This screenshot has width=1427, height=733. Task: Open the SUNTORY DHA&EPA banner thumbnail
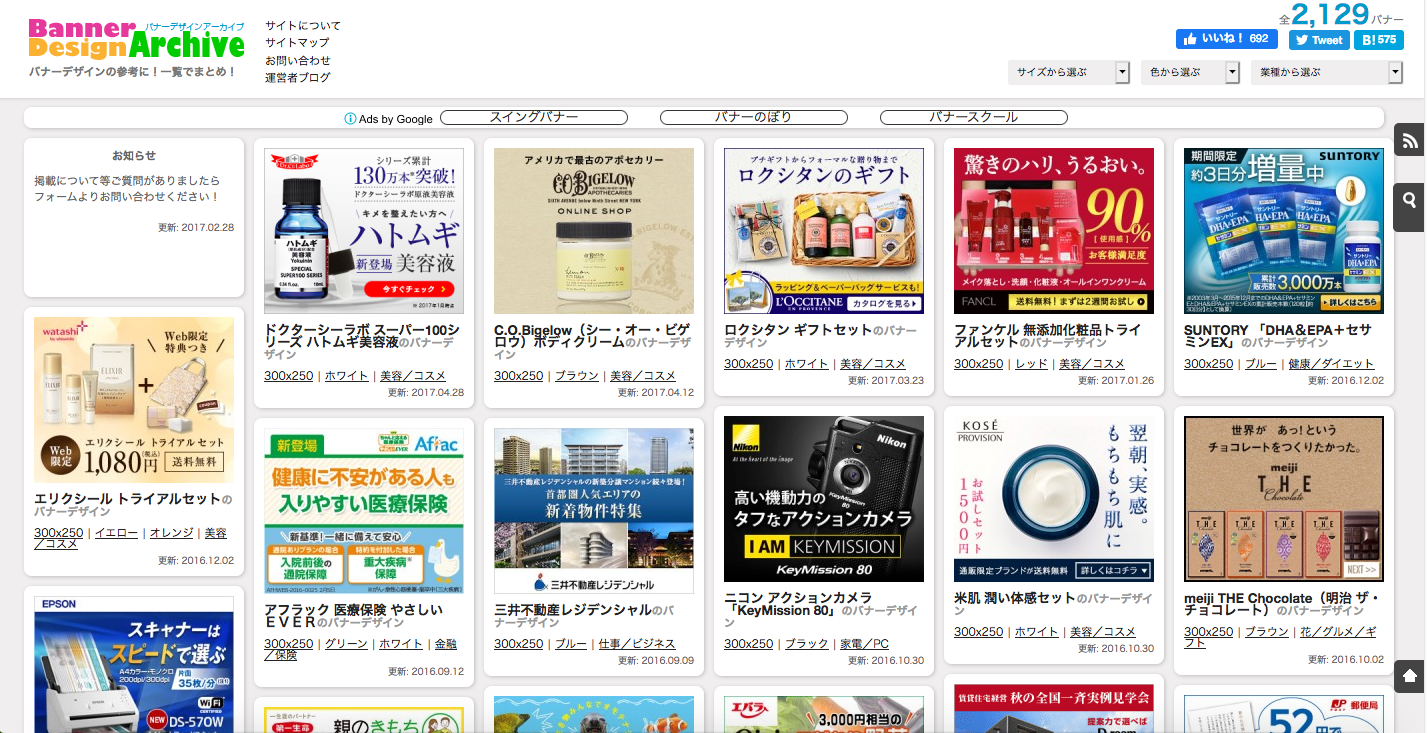(1284, 231)
